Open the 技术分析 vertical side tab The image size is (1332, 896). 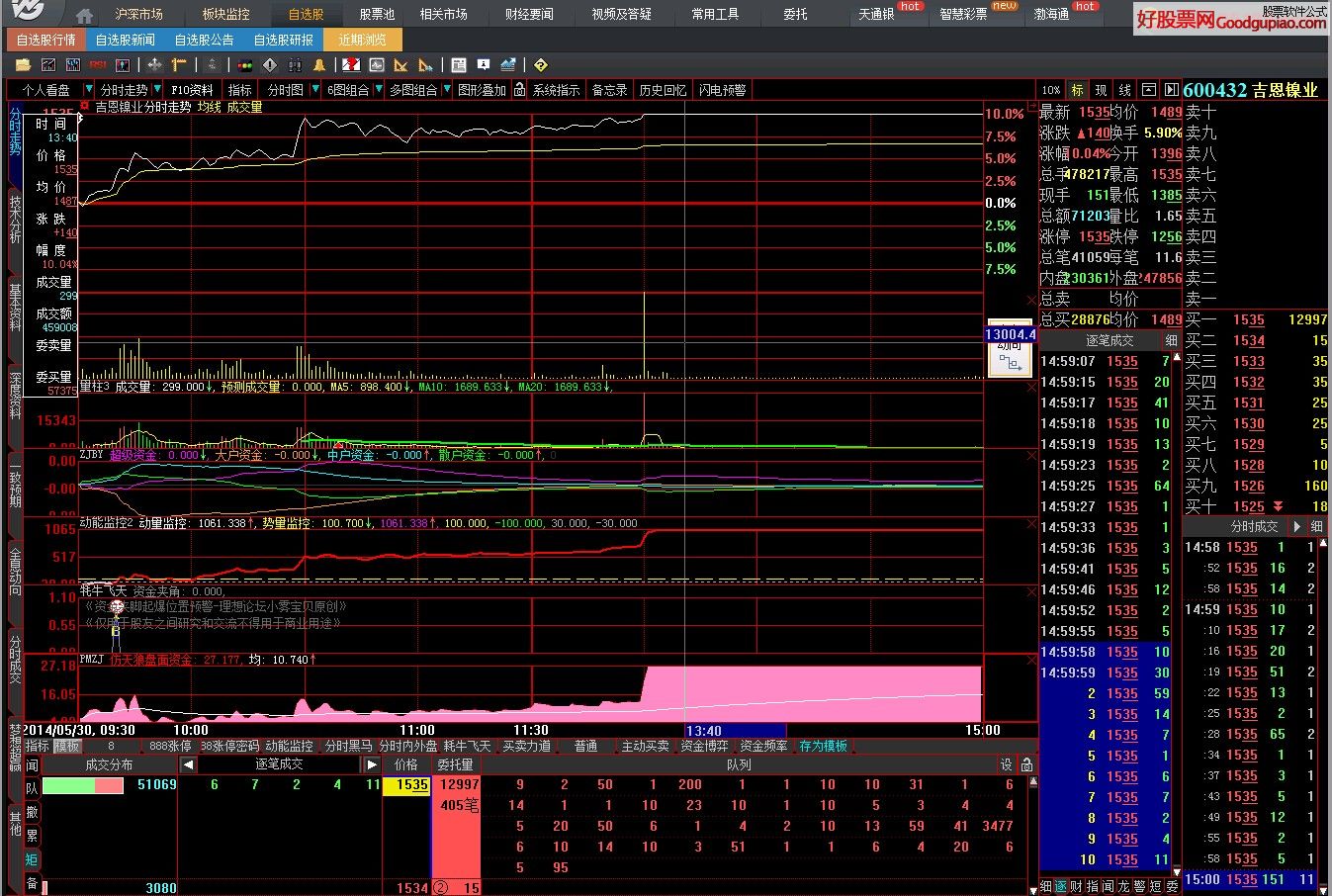15,219
